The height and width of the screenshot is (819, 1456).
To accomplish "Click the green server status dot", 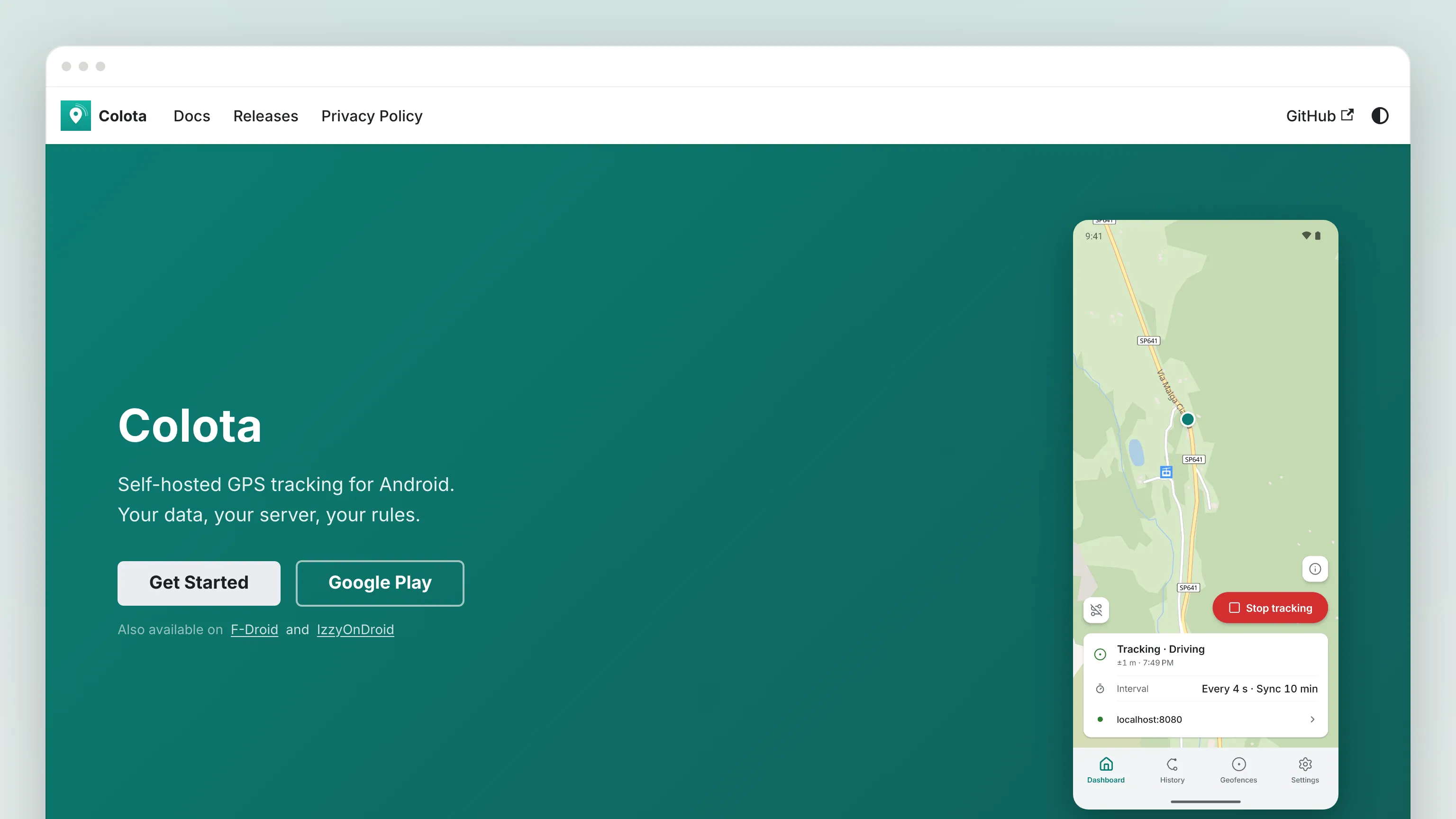I will pyautogui.click(x=1100, y=719).
